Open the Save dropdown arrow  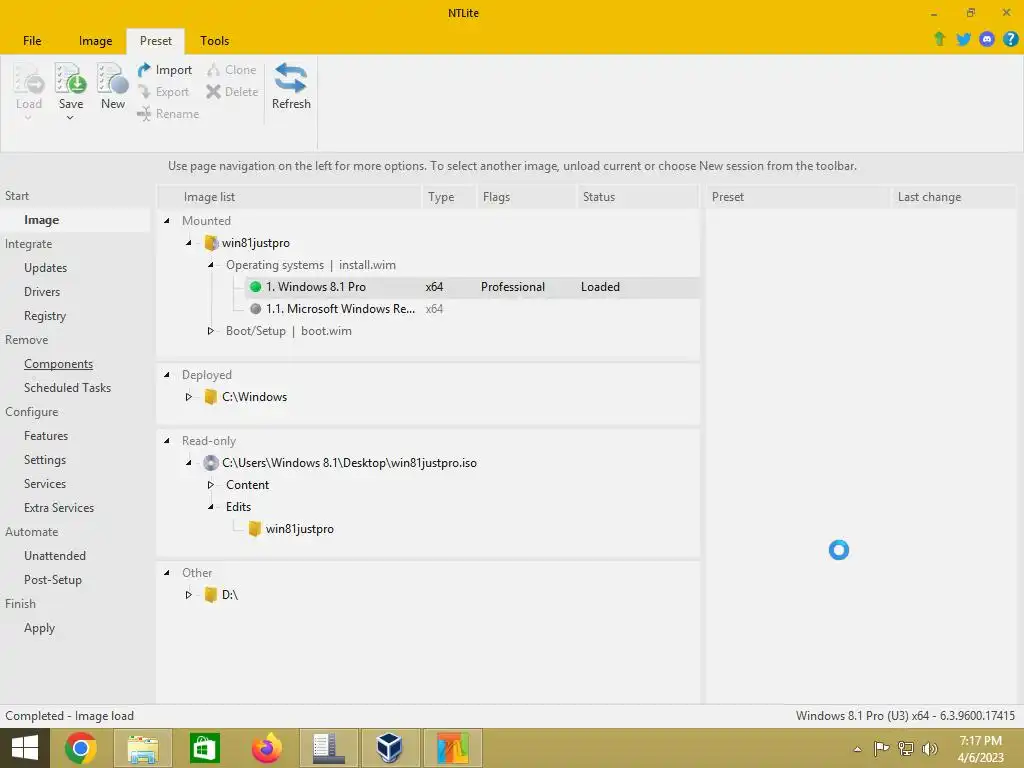pos(70,118)
